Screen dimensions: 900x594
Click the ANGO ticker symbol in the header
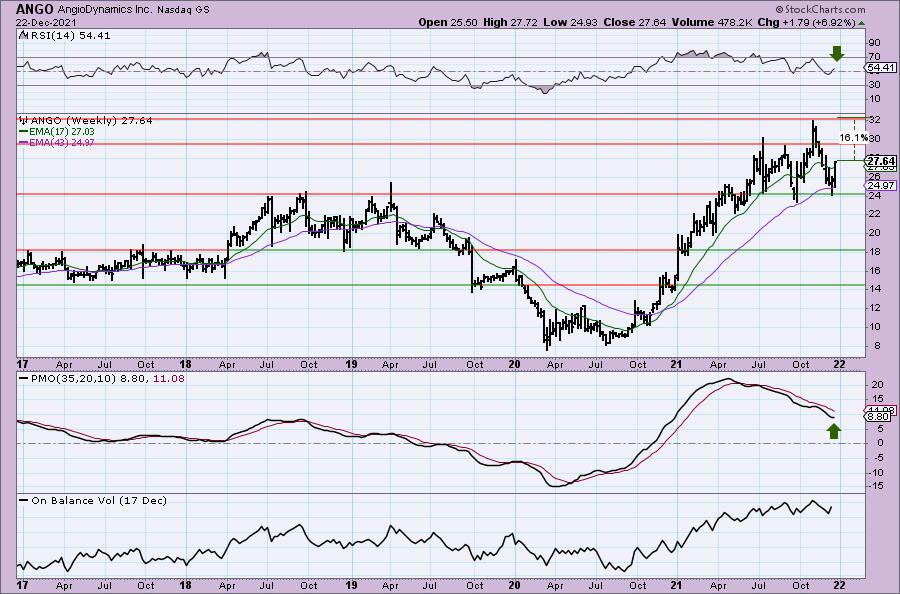(35, 9)
